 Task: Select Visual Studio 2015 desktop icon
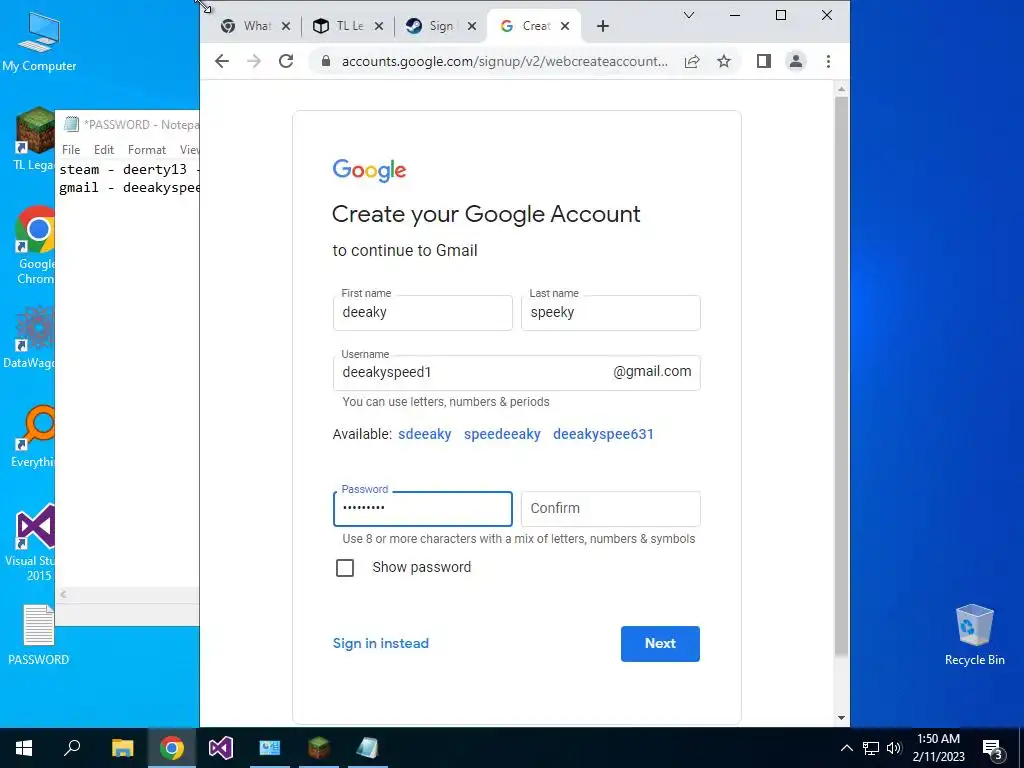click(x=30, y=543)
